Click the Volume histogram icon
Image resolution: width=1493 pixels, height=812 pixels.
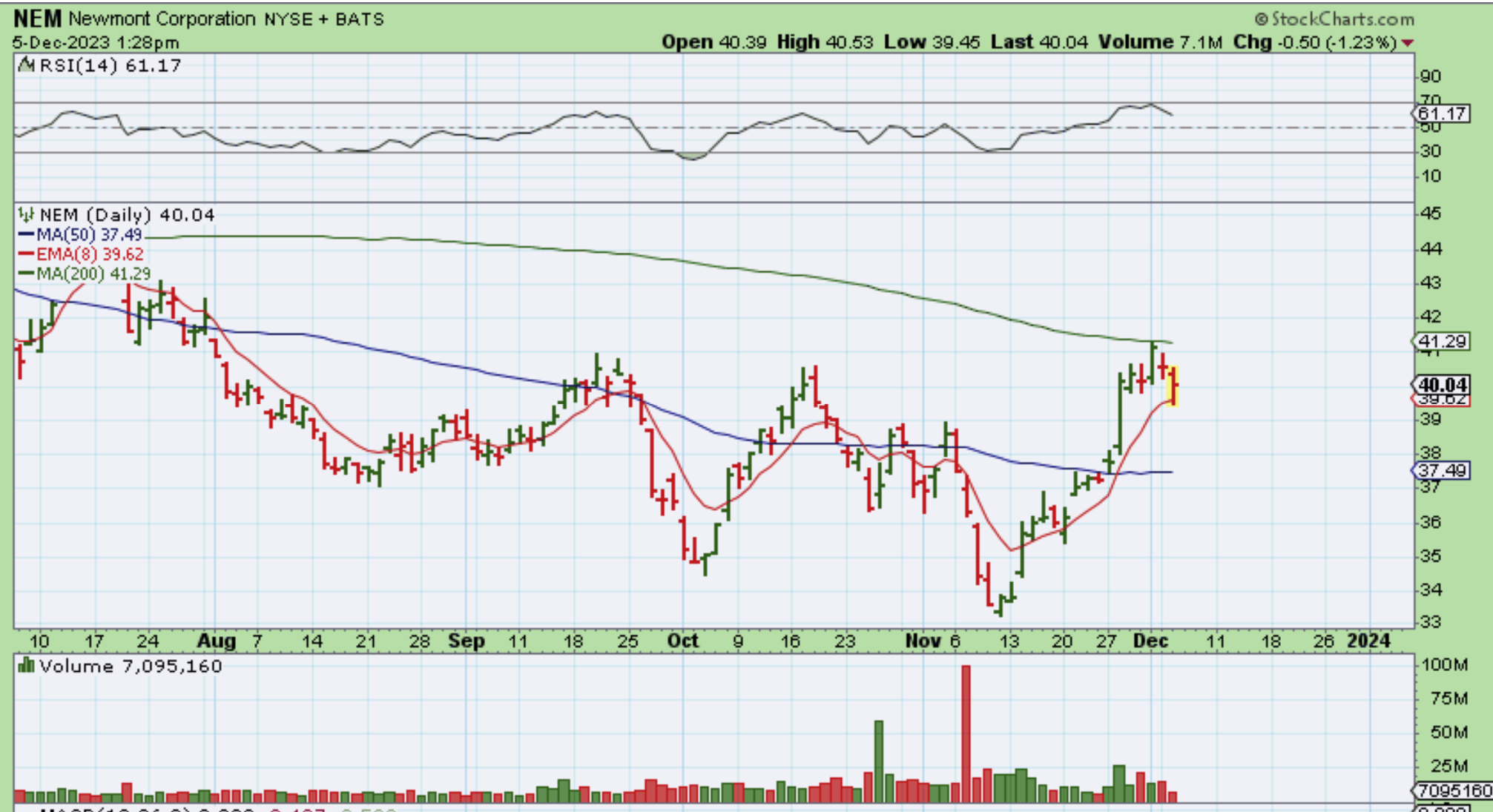[27, 665]
